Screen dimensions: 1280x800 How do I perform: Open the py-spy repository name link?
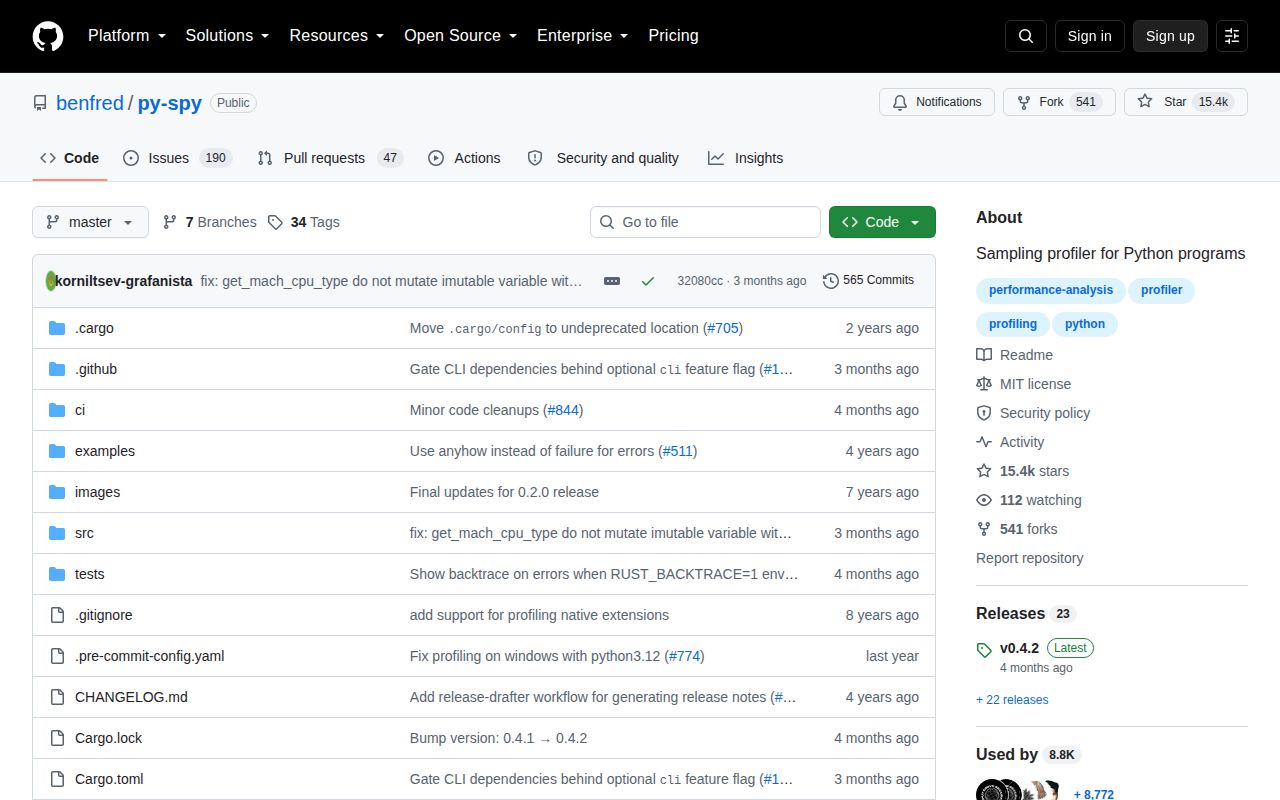170,103
